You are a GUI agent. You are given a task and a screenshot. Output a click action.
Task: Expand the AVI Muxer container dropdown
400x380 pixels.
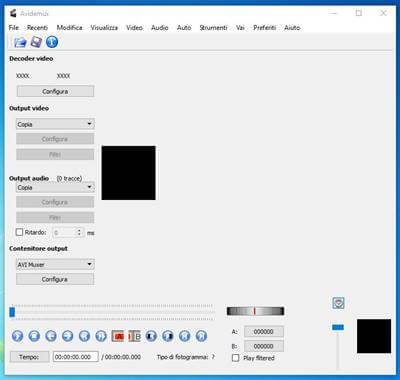click(x=55, y=264)
